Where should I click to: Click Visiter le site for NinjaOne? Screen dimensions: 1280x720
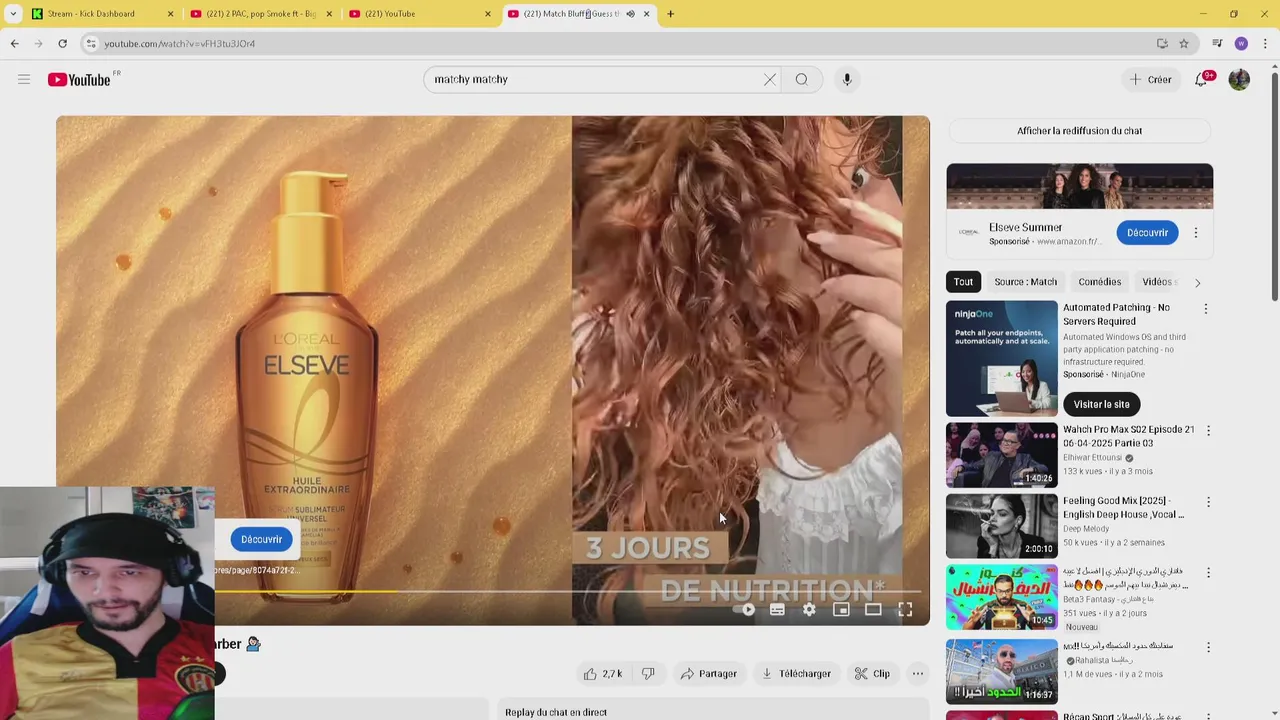tap(1101, 404)
